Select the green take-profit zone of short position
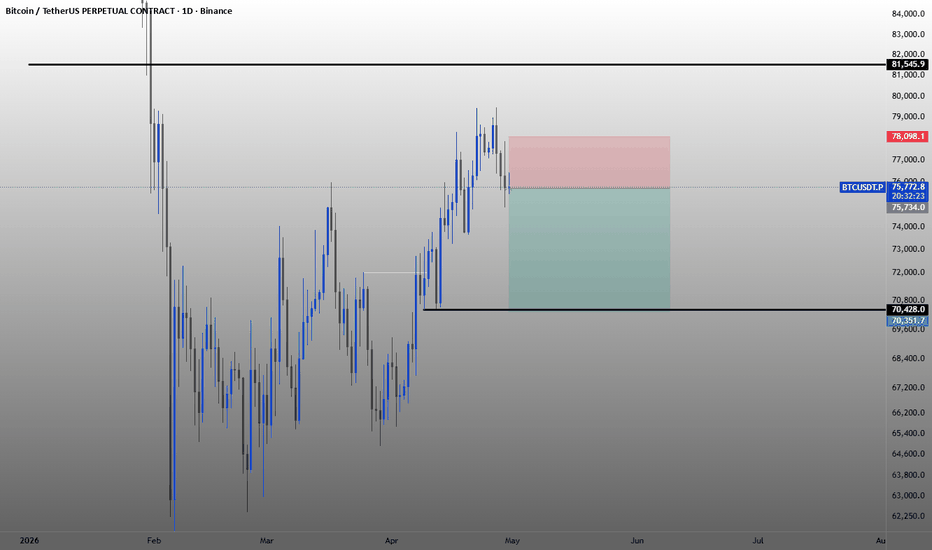 pyautogui.click(x=589, y=248)
